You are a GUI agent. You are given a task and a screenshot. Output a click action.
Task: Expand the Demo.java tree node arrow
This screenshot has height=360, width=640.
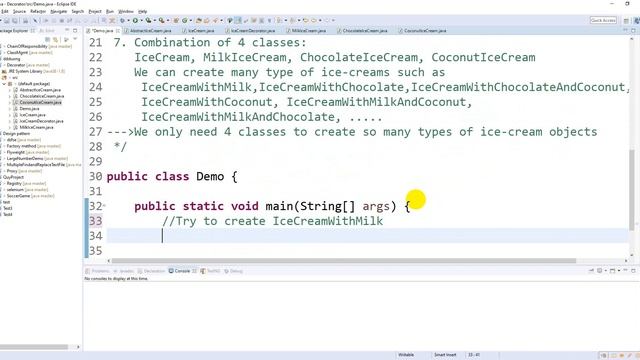click(10, 109)
